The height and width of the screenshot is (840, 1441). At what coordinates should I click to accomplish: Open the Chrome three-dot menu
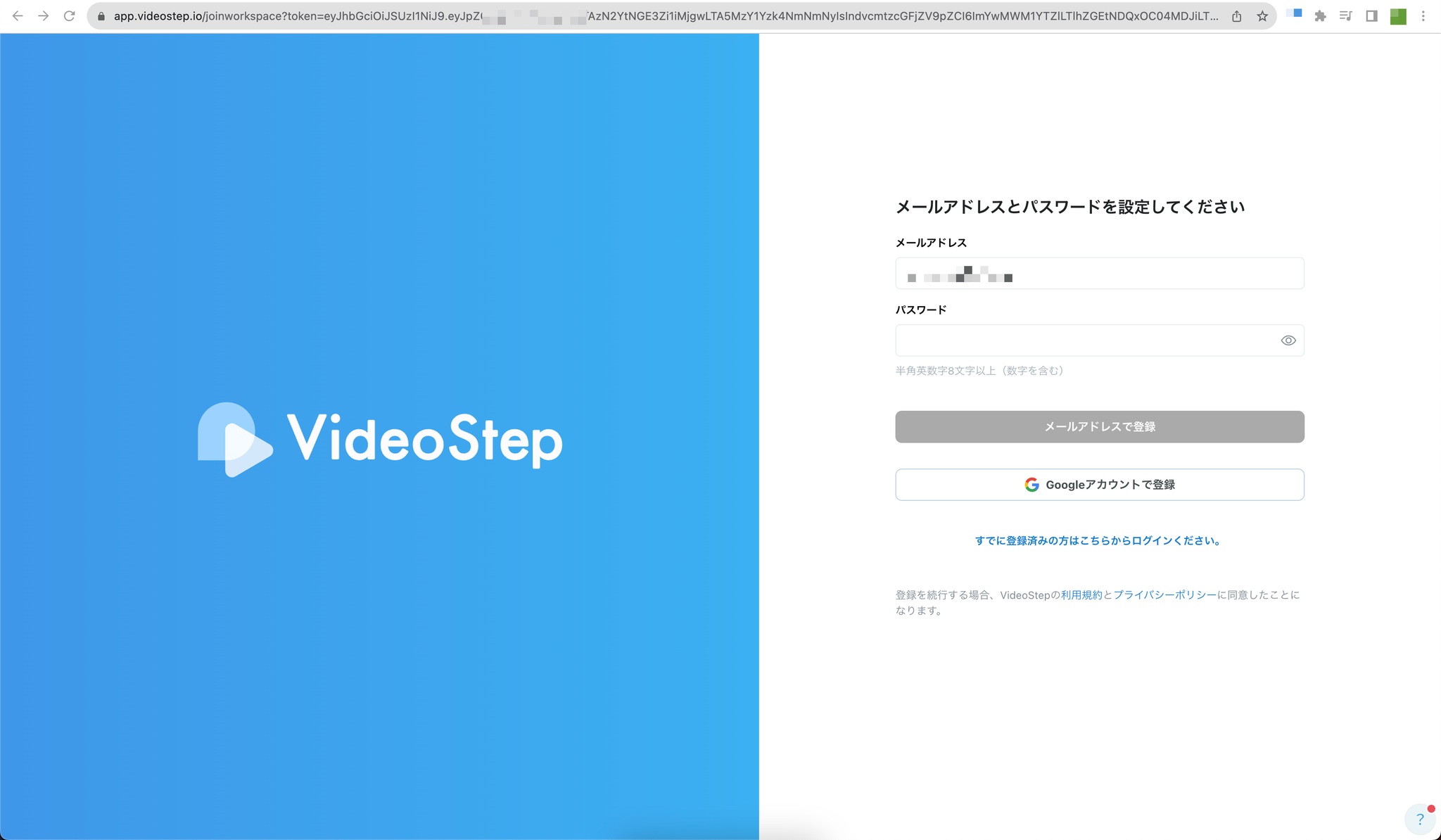click(x=1423, y=16)
